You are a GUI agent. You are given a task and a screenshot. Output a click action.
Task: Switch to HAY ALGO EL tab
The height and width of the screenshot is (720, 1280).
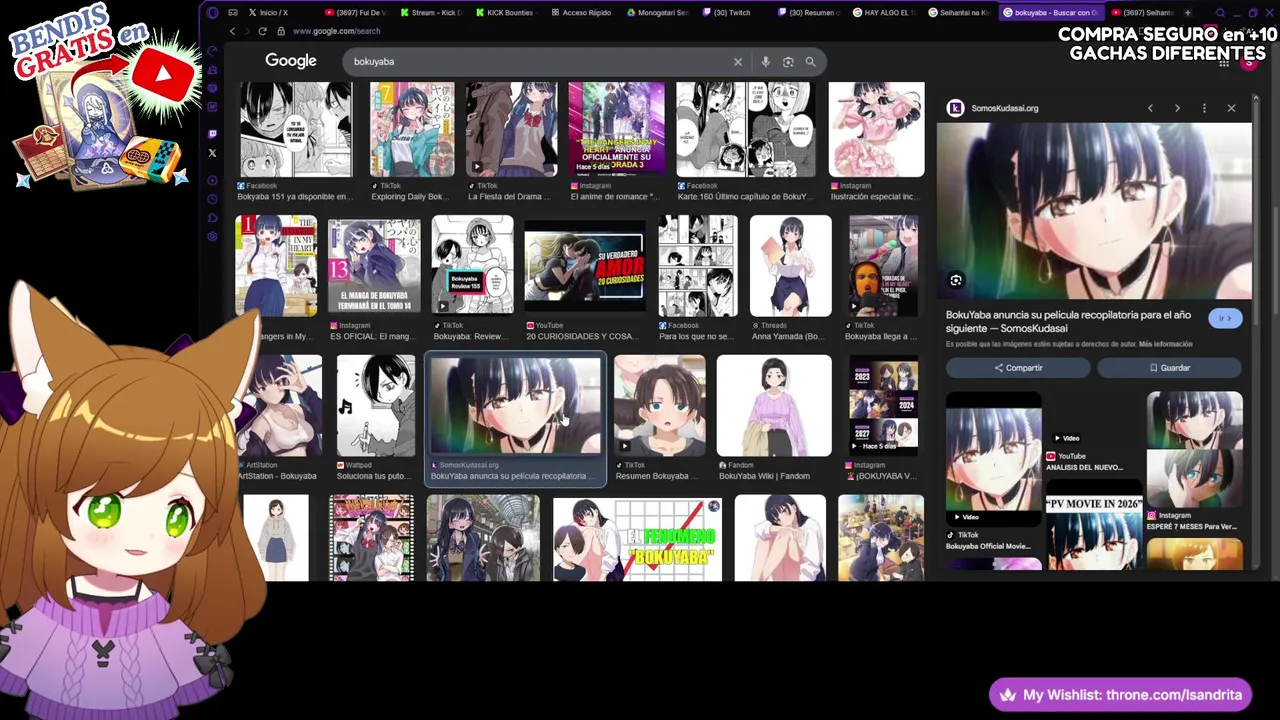(x=887, y=13)
